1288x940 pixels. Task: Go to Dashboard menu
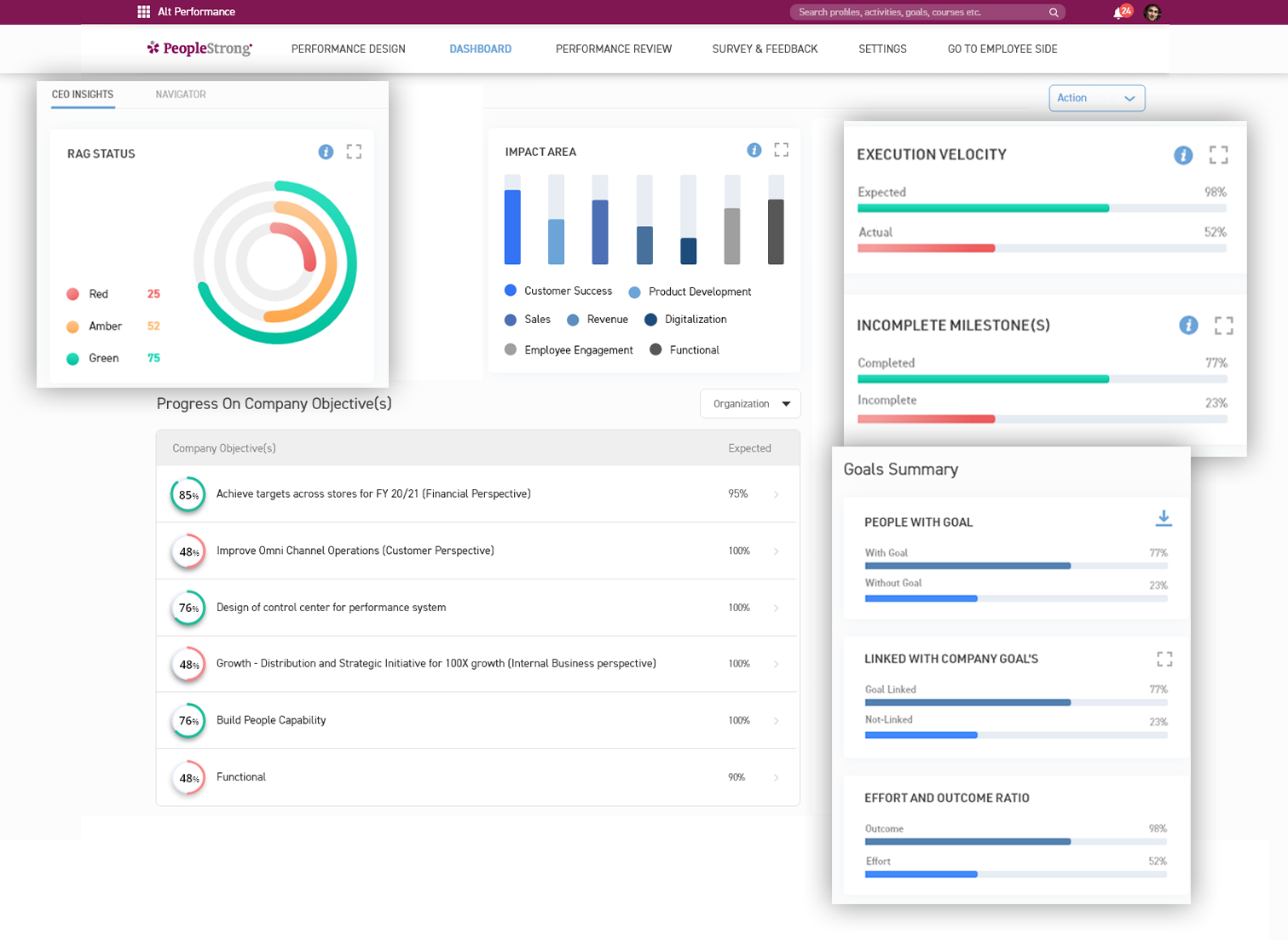[480, 49]
